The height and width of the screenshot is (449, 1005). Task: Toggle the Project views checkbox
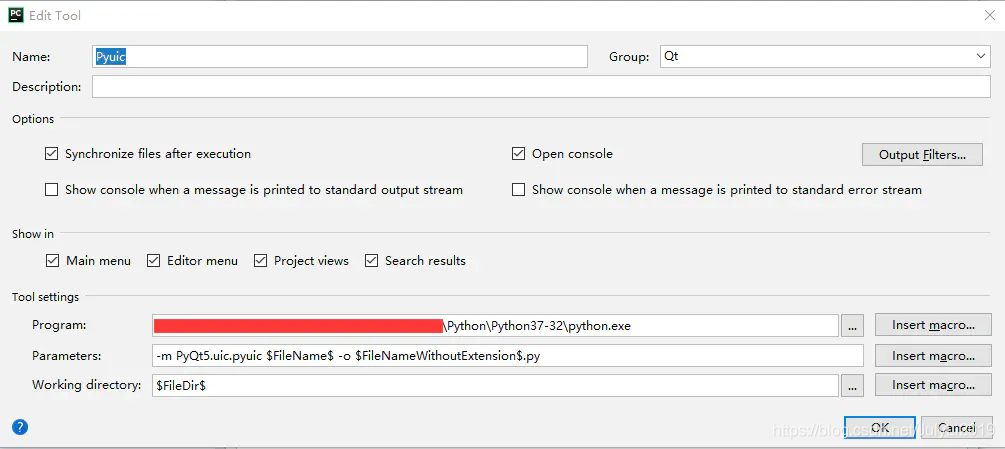pos(260,261)
